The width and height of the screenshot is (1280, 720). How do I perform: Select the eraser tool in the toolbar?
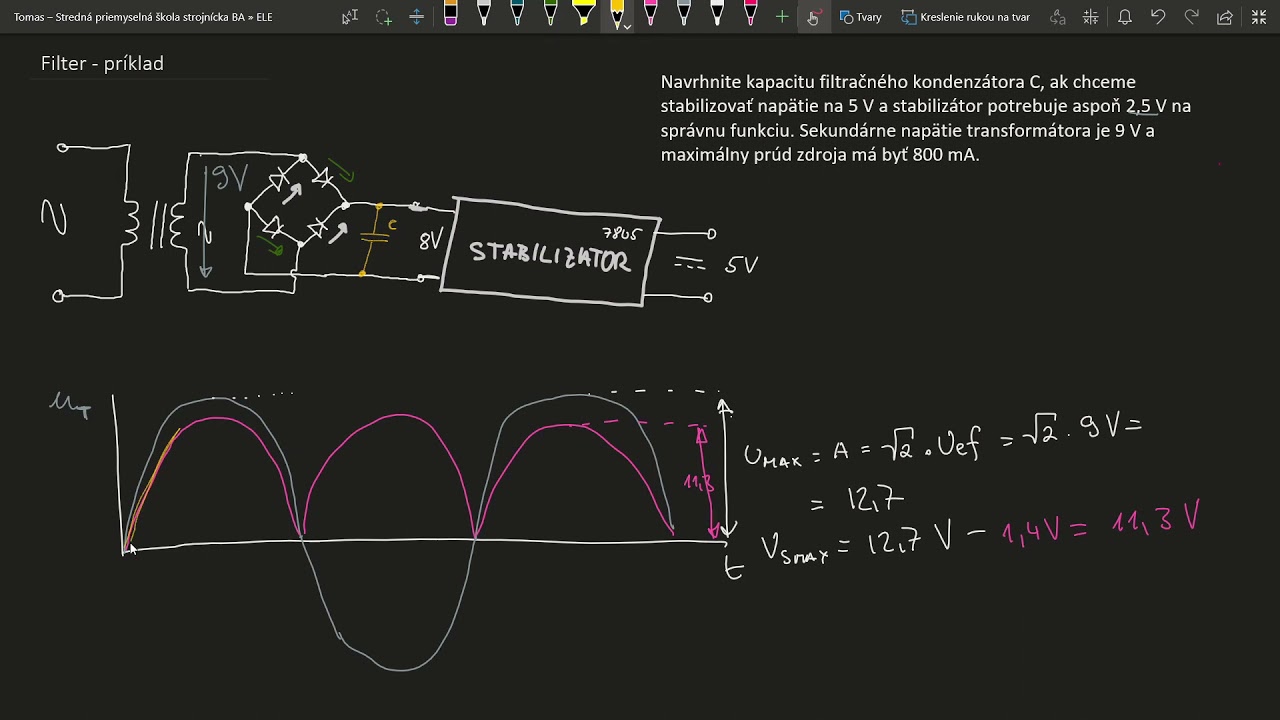tap(450, 16)
